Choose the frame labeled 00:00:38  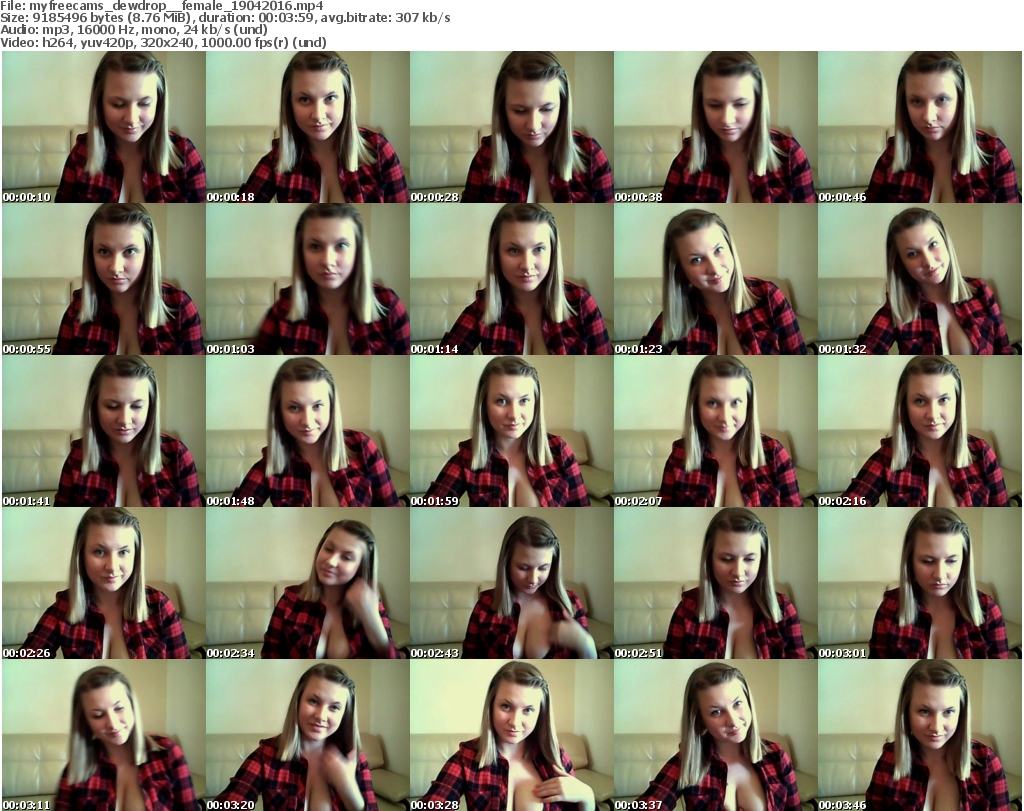point(716,127)
